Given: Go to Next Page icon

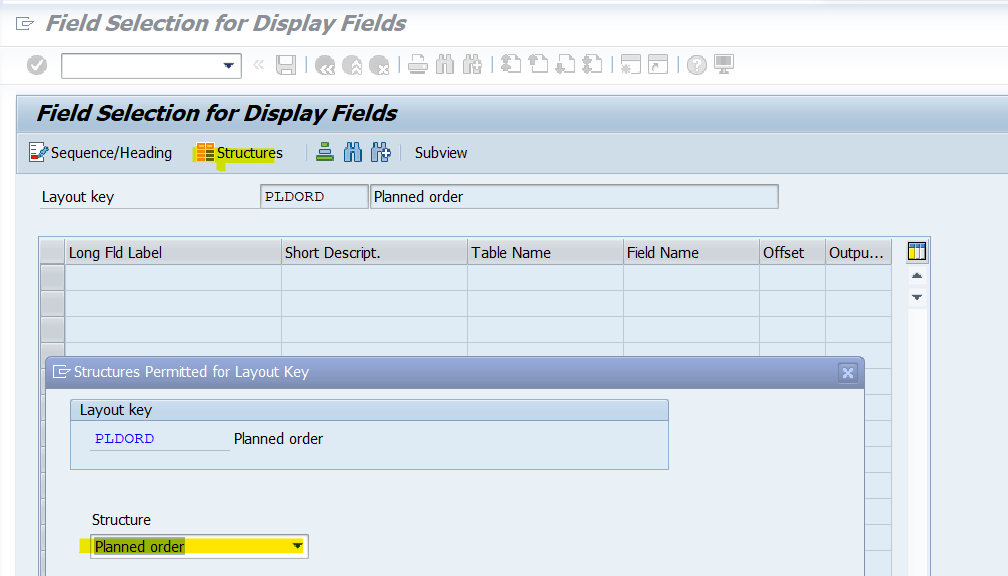Looking at the screenshot, I should click(565, 64).
